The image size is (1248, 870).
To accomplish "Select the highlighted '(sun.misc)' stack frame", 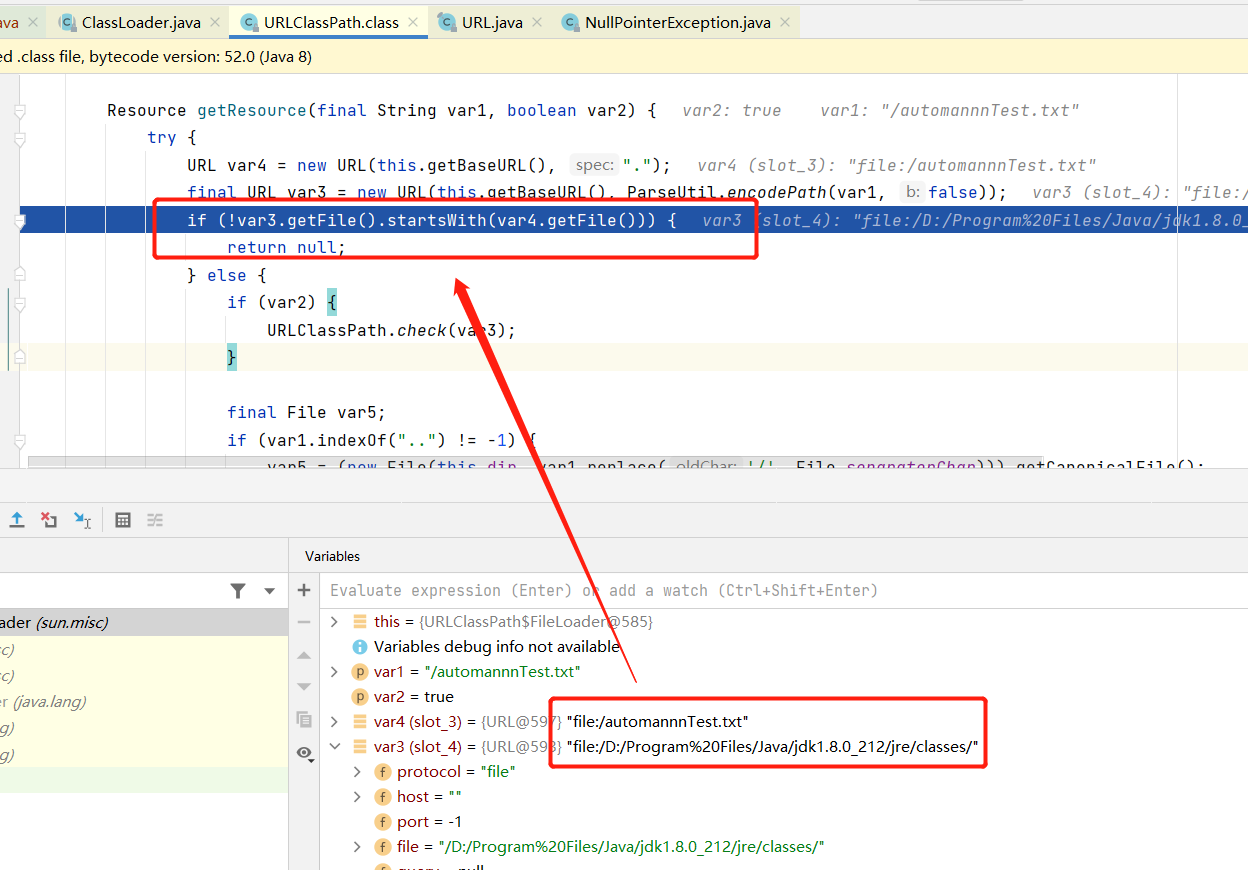I will 143,622.
